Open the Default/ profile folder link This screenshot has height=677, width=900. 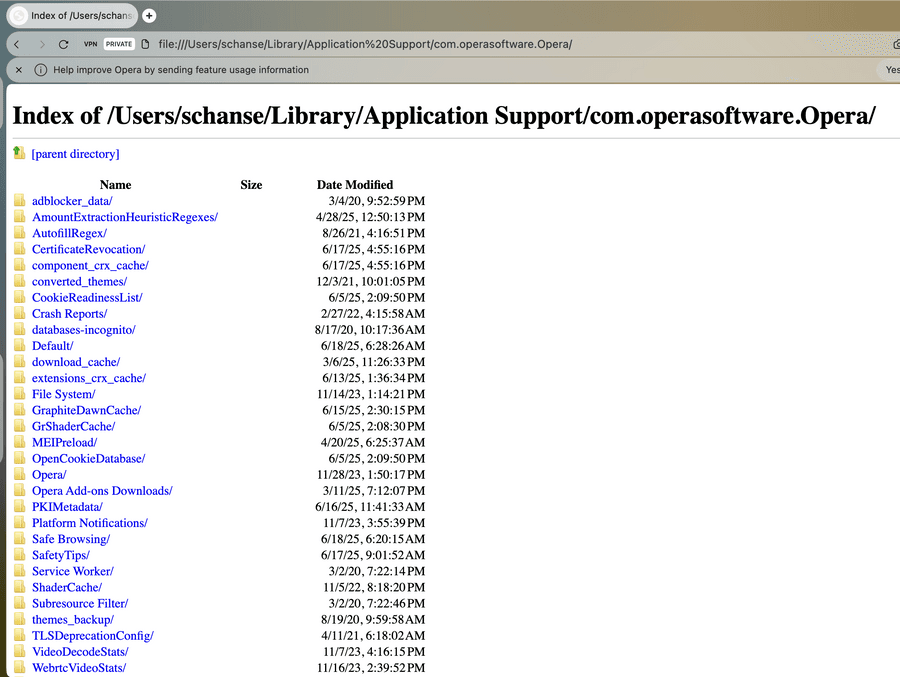click(53, 346)
